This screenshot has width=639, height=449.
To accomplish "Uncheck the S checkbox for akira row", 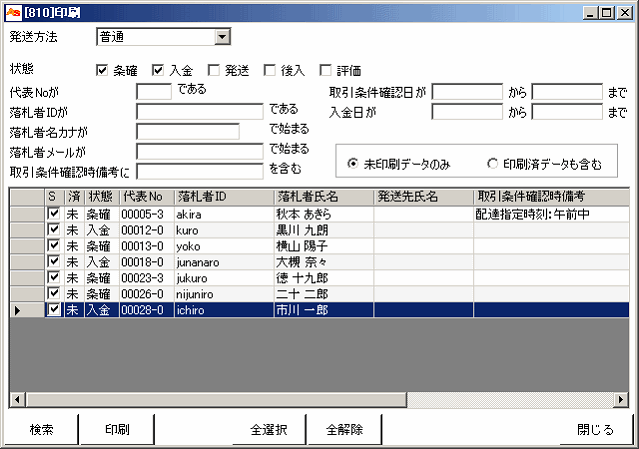I will (54, 213).
